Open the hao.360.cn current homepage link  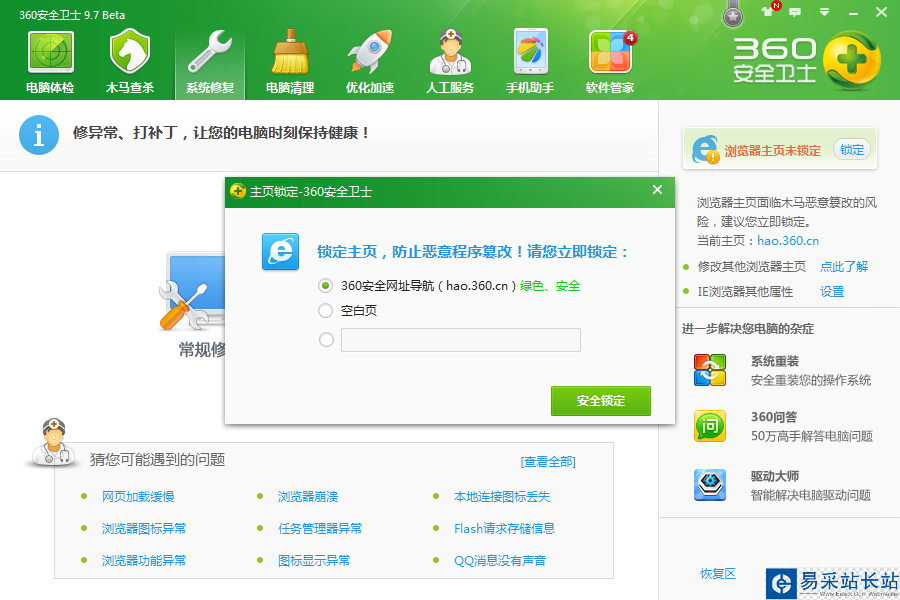pyautogui.click(x=788, y=241)
